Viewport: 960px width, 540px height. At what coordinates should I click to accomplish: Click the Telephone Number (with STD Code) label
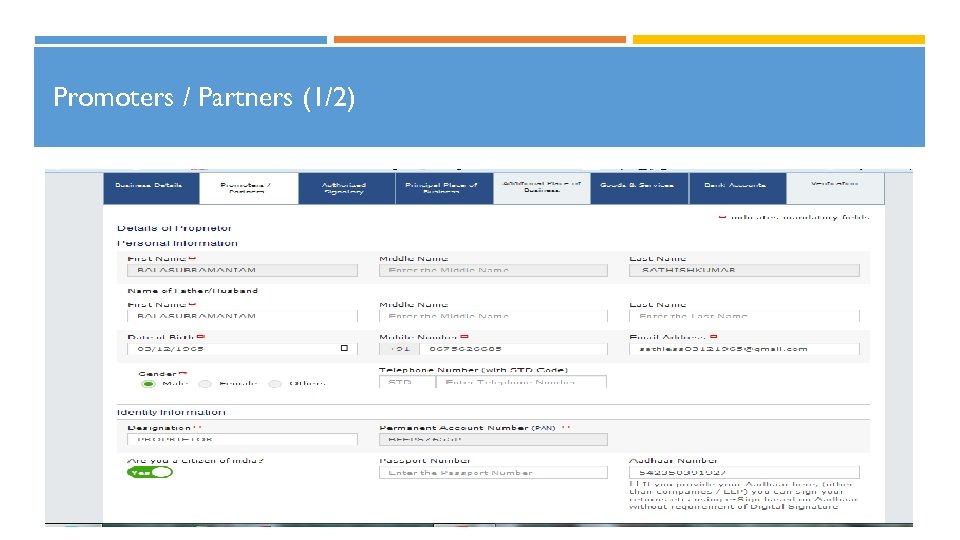tap(473, 370)
